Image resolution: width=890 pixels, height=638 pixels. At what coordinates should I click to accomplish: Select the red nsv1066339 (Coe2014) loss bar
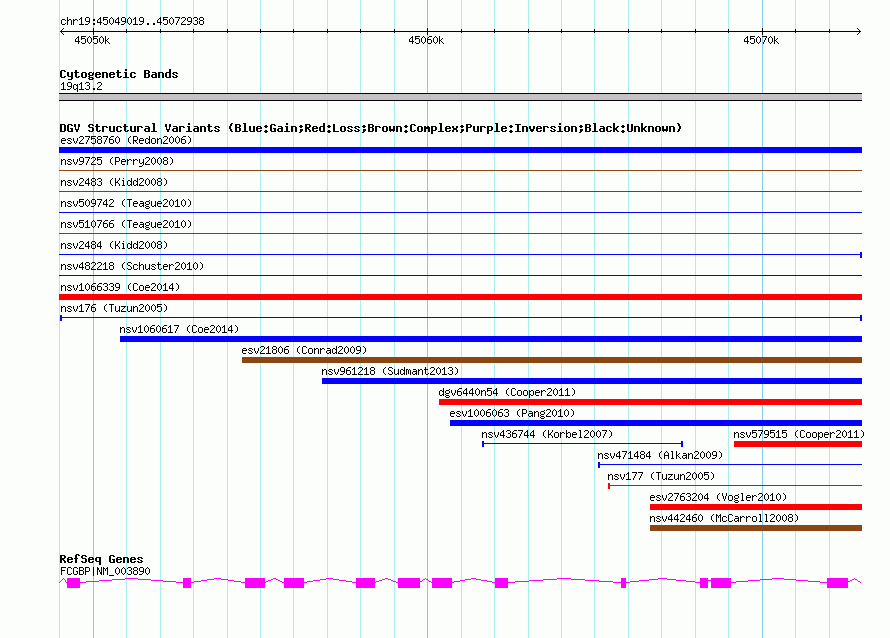tap(460, 297)
